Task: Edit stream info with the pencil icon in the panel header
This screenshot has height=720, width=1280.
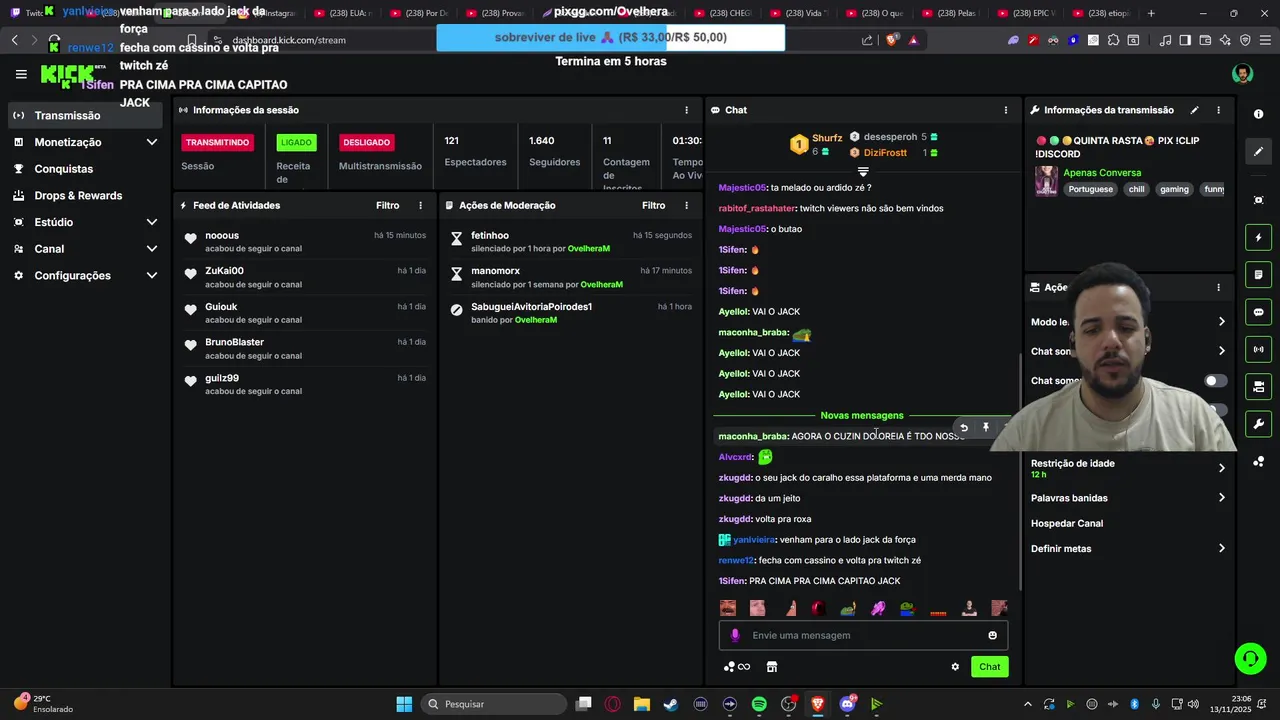Action: point(1194,110)
